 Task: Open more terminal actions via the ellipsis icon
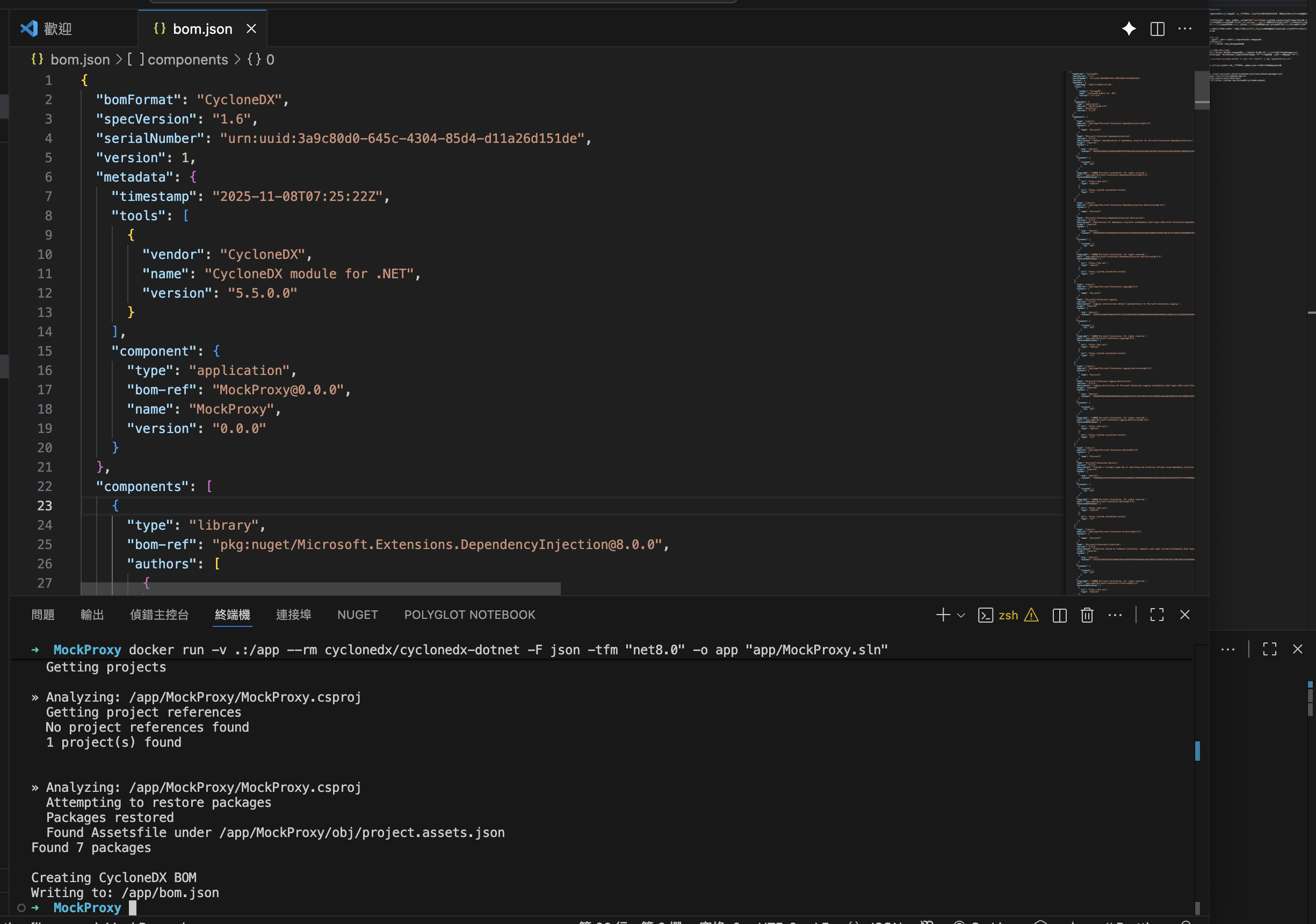coord(1115,615)
